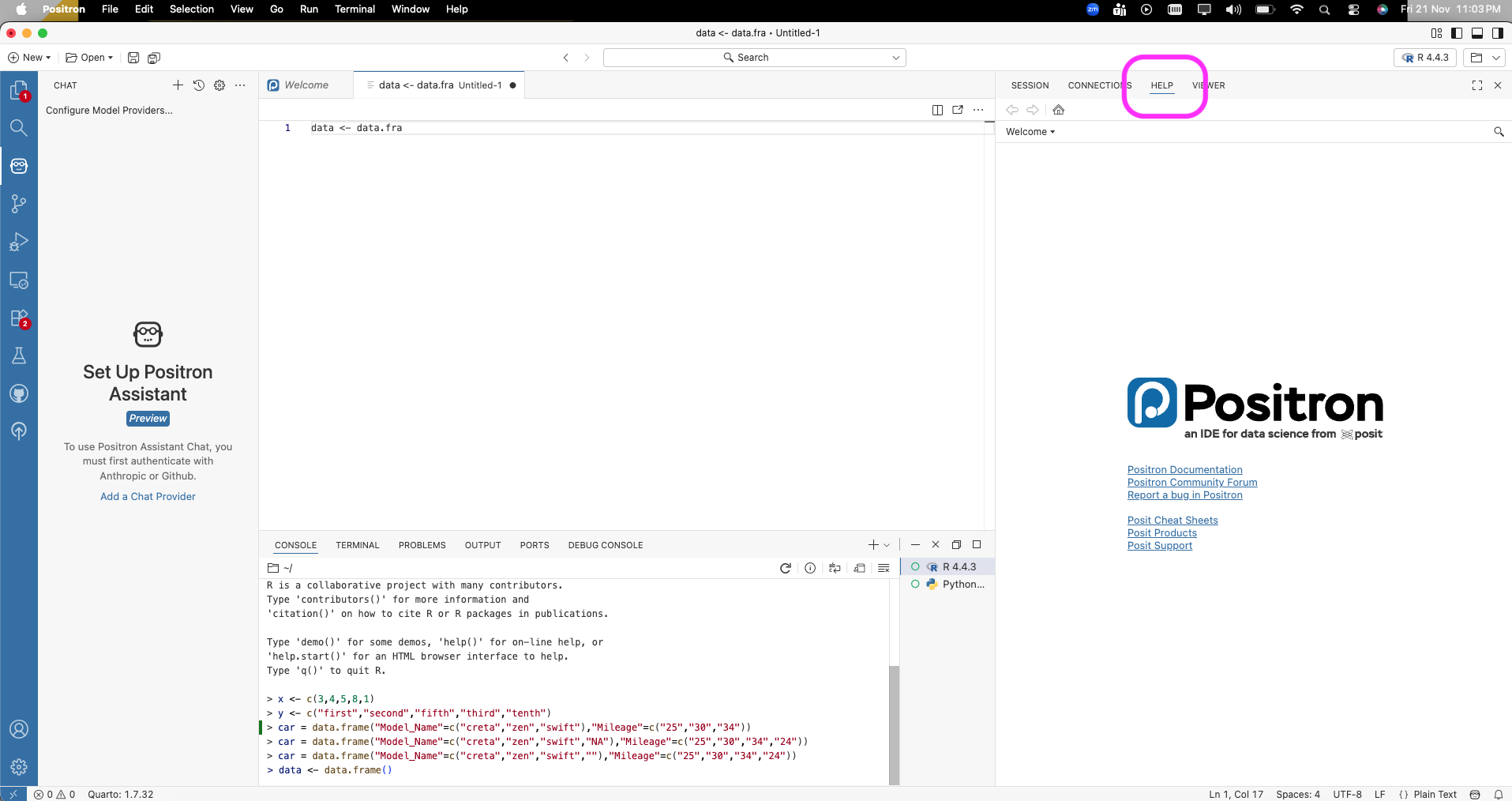This screenshot has width=1512, height=801.
Task: Open the Extensions view icon
Action: point(18,318)
